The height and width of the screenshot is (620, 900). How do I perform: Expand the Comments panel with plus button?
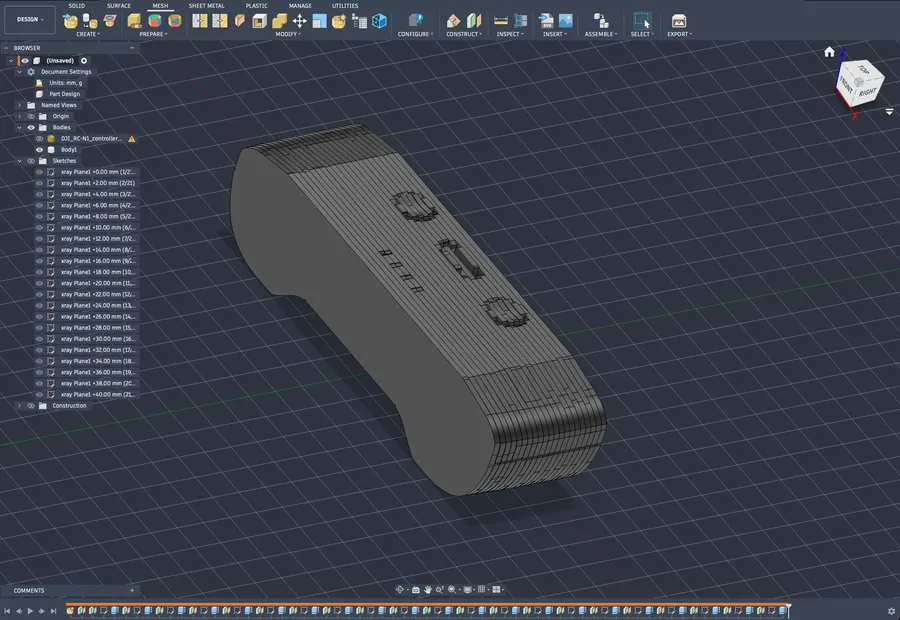132,590
